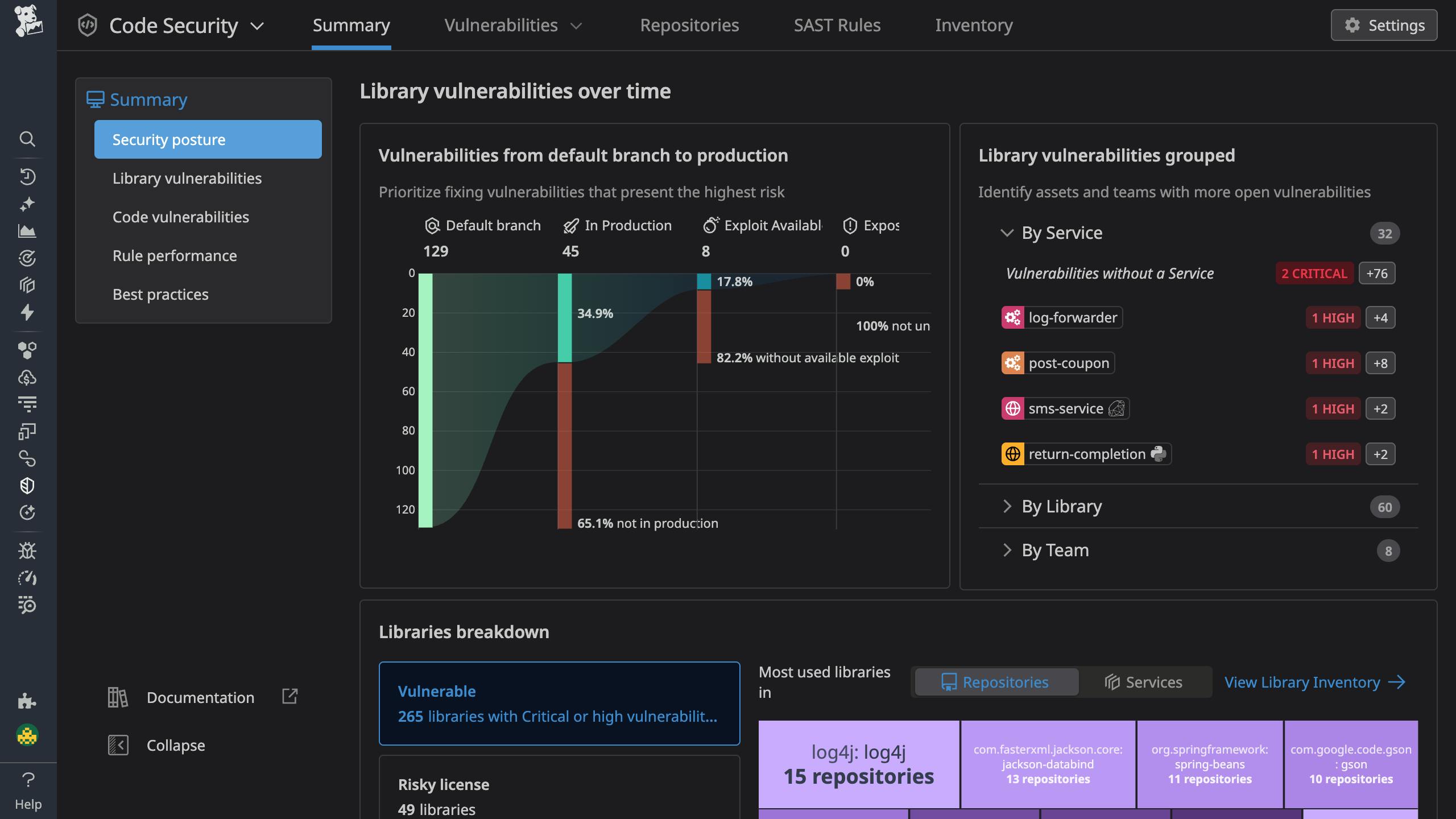
Task: Click the View Library Inventory link
Action: pos(1302,682)
